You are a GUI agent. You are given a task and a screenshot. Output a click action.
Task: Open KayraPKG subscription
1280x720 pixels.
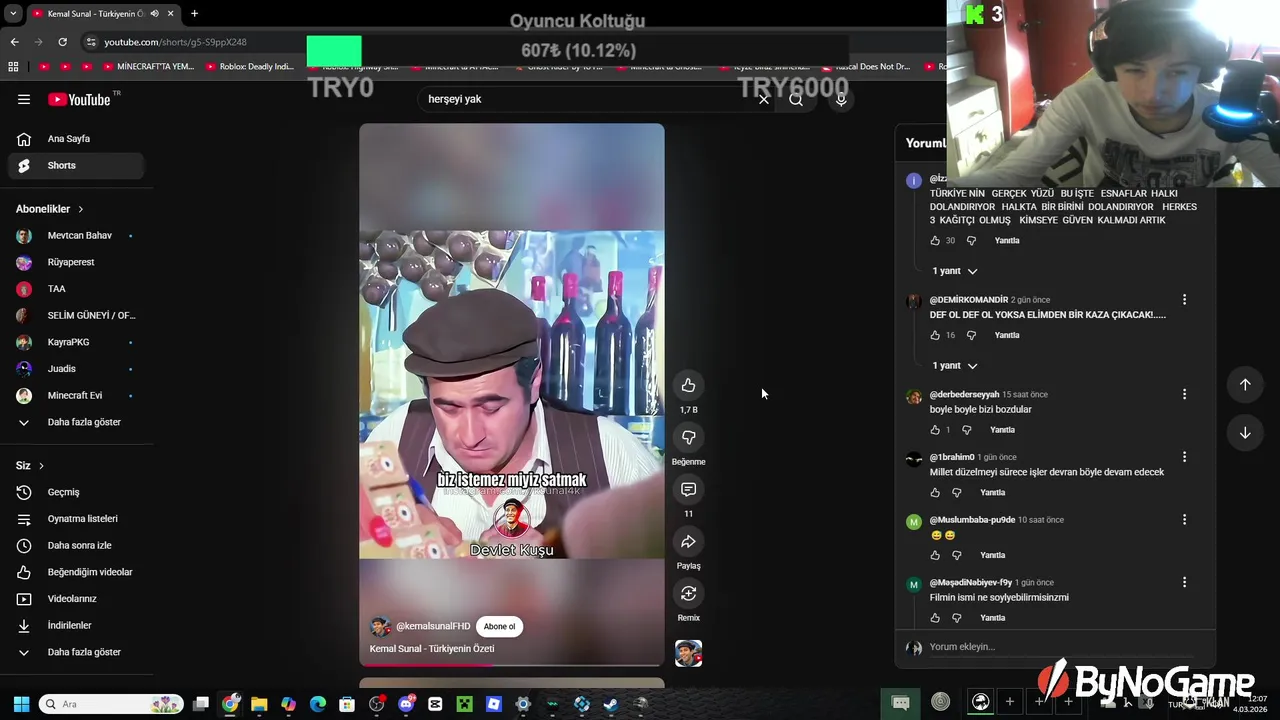(76, 342)
